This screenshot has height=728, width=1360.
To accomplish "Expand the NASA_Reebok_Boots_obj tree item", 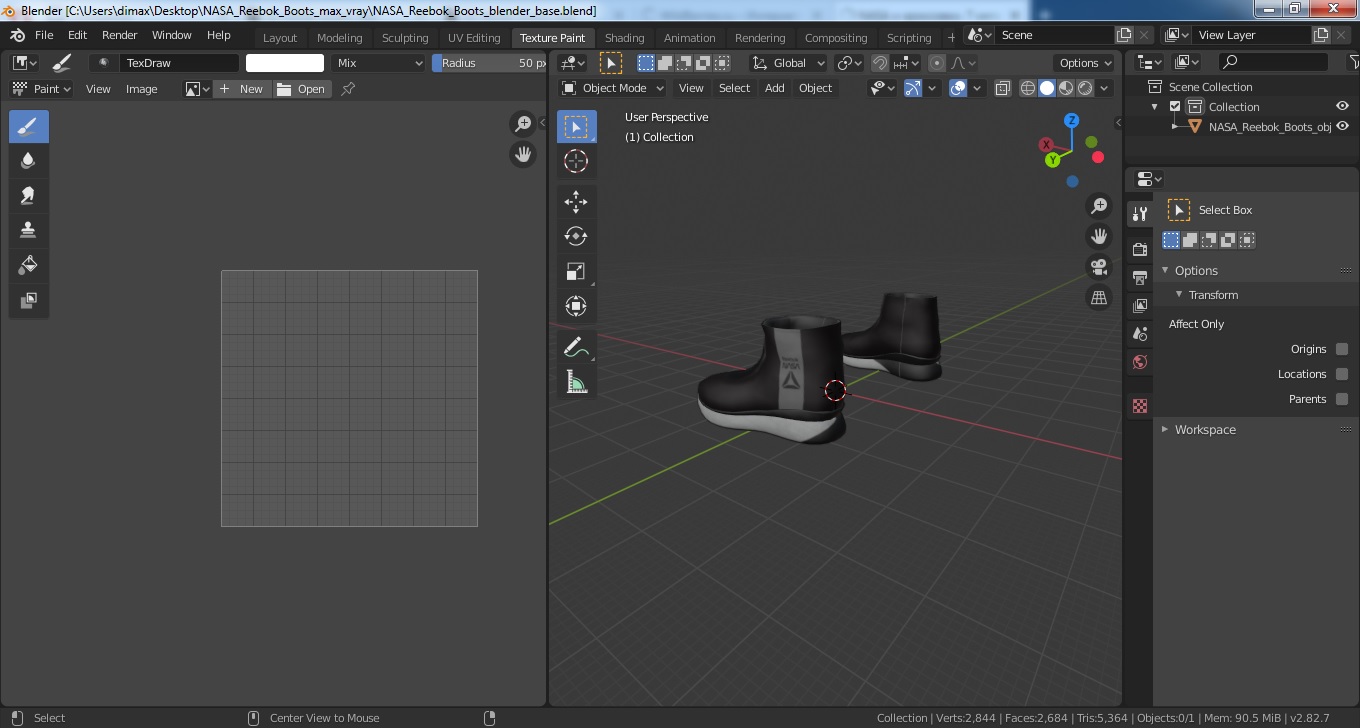I will (x=1176, y=127).
